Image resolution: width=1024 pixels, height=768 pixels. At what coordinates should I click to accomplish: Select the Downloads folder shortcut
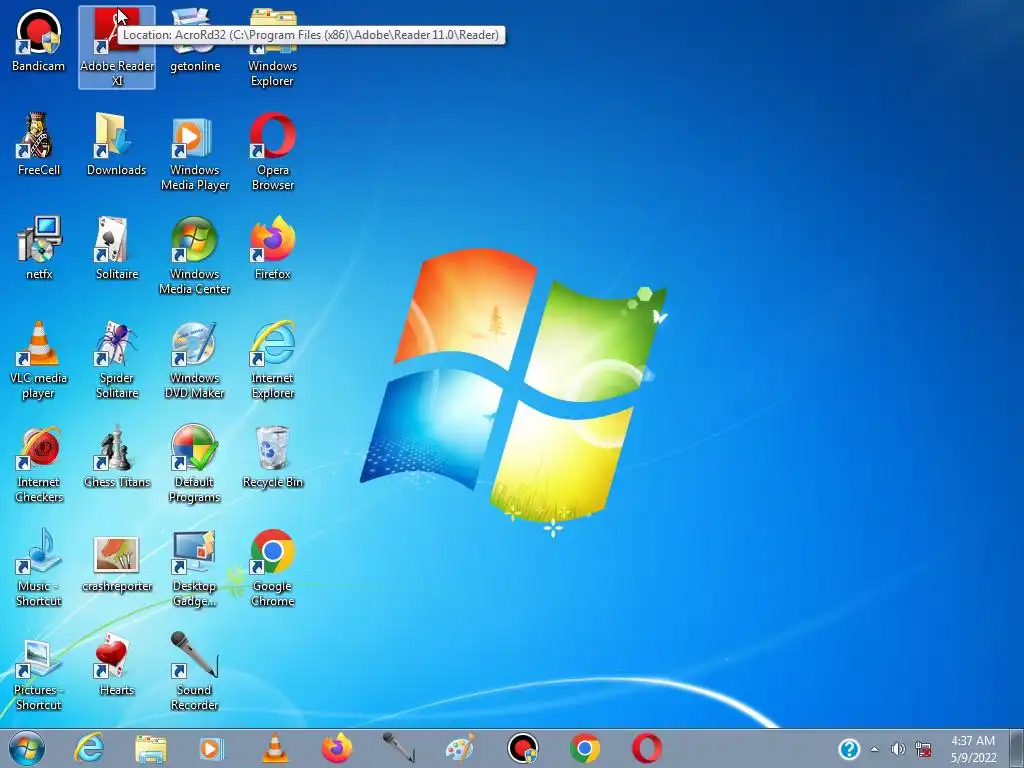point(117,144)
